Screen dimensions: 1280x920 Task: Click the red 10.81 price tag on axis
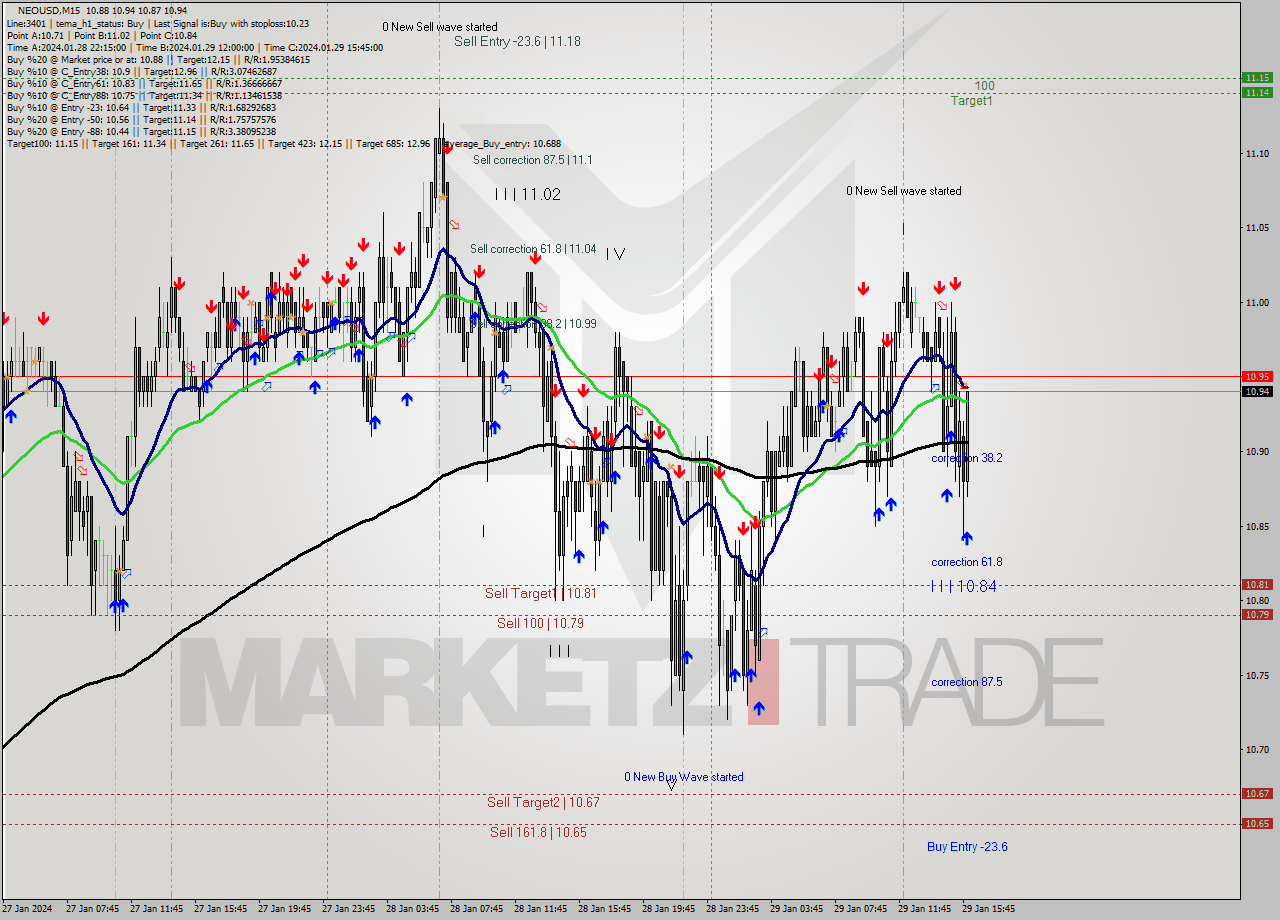tap(1257, 584)
